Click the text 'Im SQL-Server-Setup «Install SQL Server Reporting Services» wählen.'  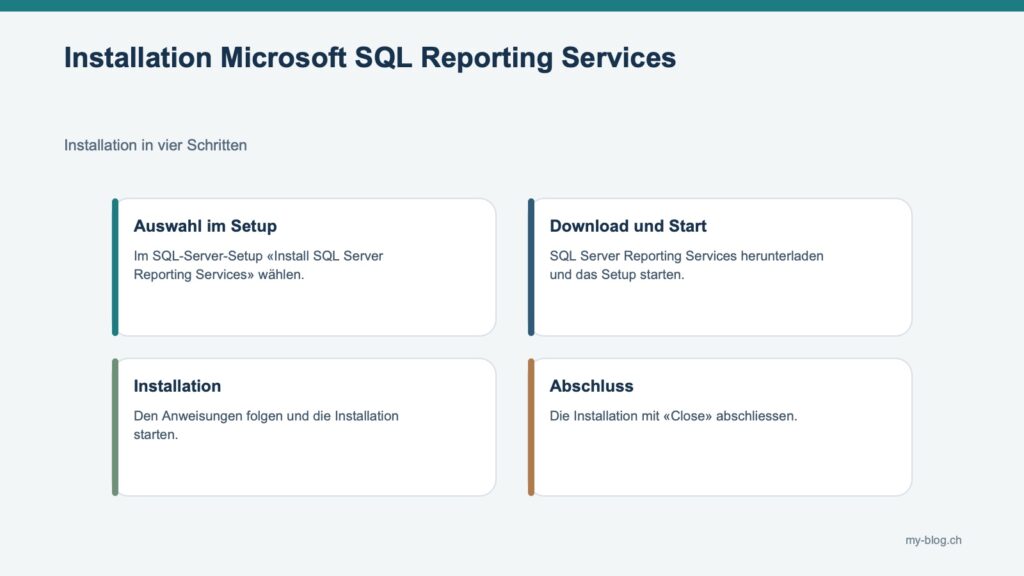click(259, 265)
